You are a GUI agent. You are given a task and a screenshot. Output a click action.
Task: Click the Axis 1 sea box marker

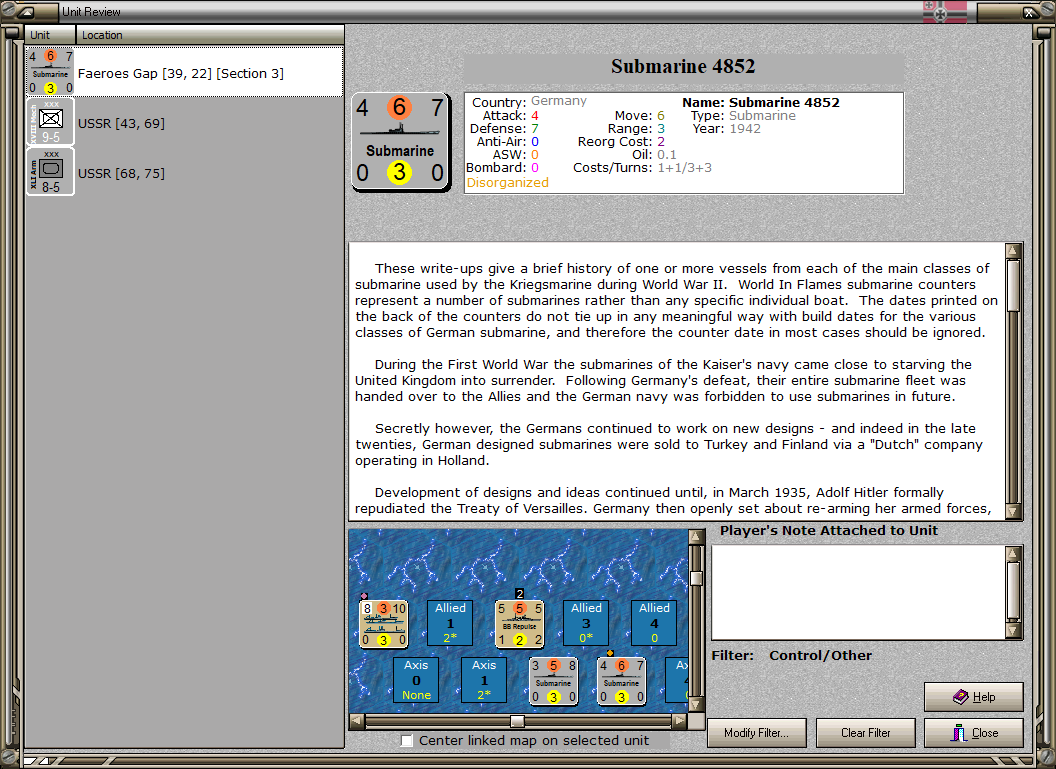[484, 680]
